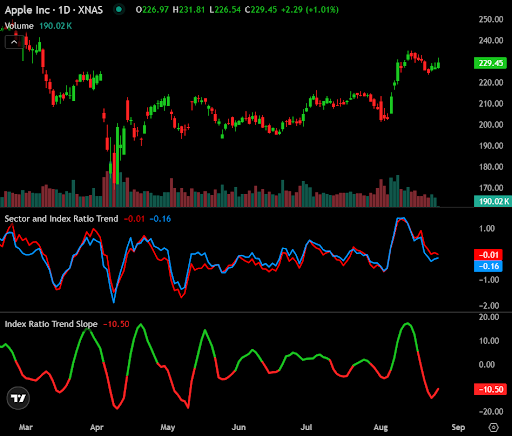Select the Apple Inc symbol title
Image resolution: width=512 pixels, height=436 pixels.
pyautogui.click(x=53, y=10)
